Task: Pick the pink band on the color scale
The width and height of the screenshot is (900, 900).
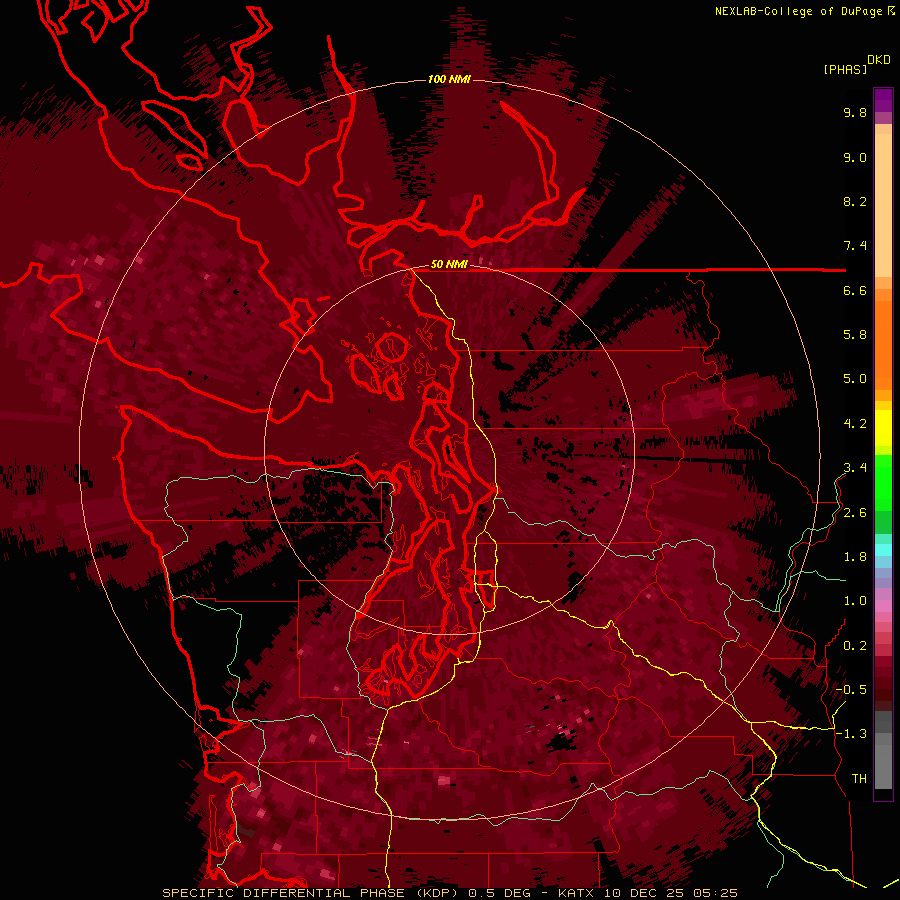Action: pyautogui.click(x=883, y=606)
